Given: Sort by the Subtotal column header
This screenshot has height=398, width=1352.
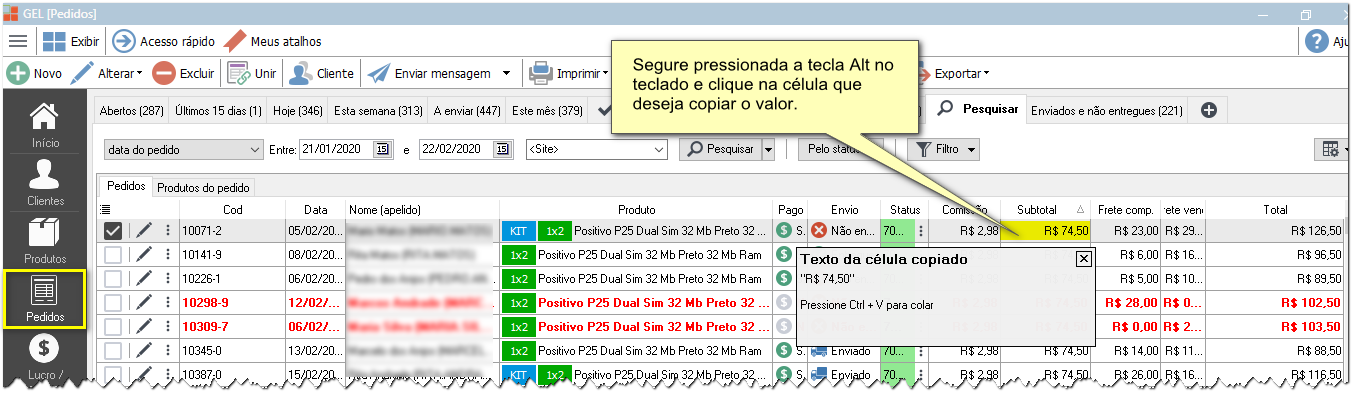Looking at the screenshot, I should pos(1045,209).
